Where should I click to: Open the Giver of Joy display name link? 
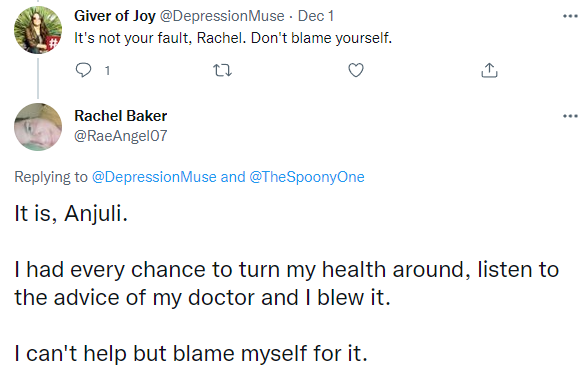(x=115, y=16)
